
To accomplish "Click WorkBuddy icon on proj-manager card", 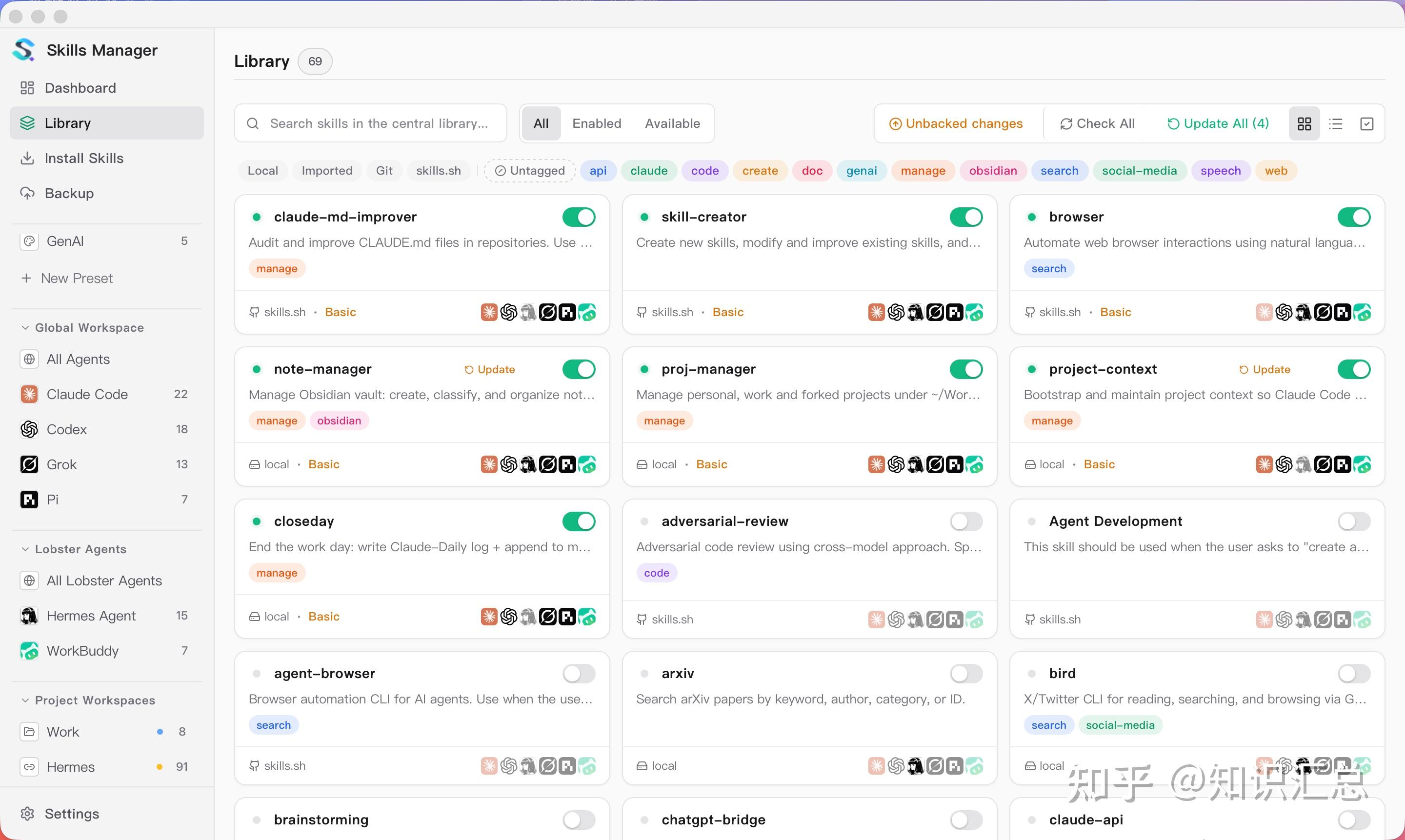I will (x=974, y=464).
